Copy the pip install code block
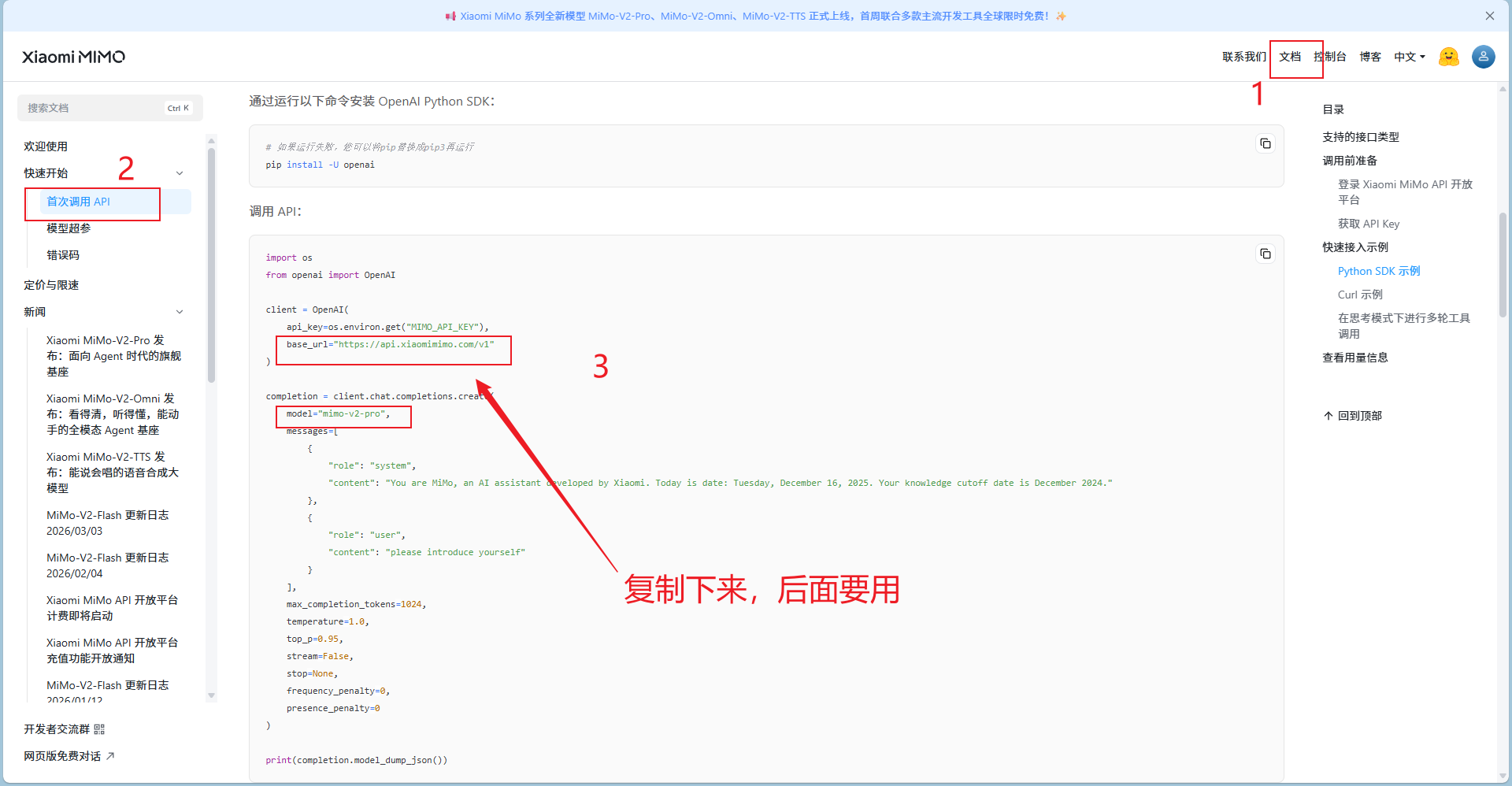 (1265, 143)
